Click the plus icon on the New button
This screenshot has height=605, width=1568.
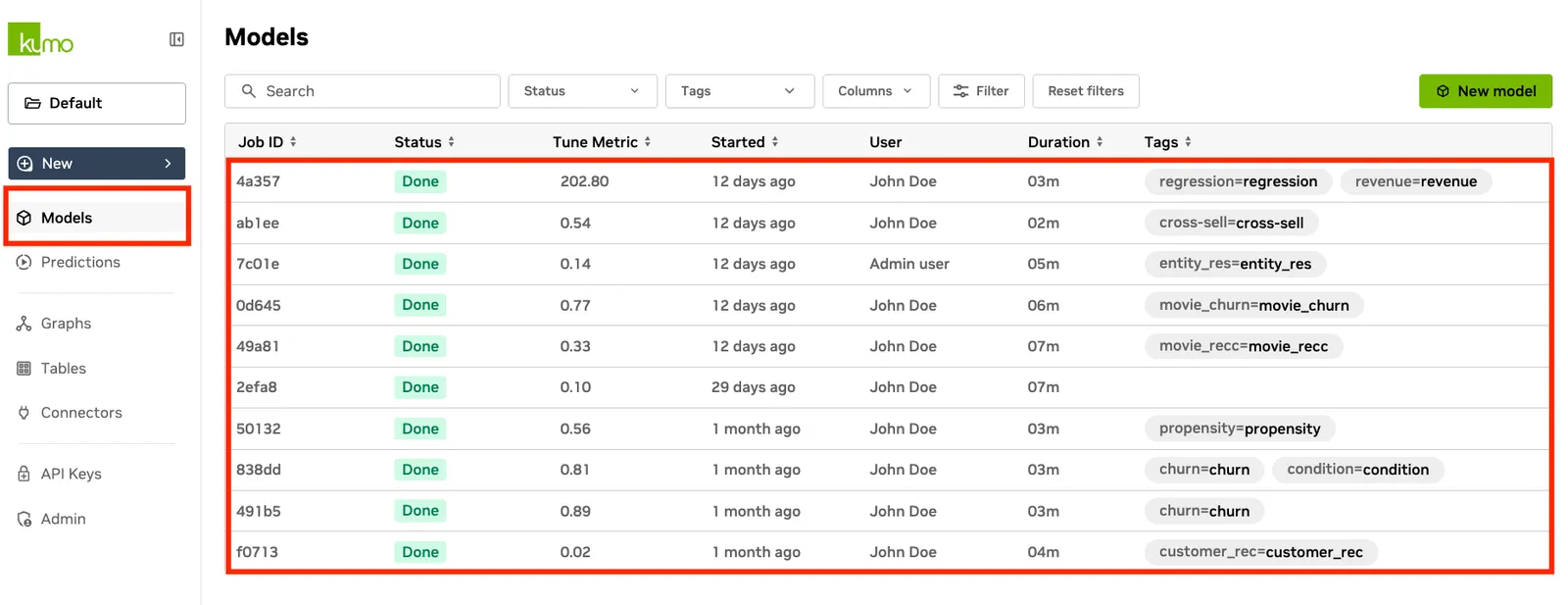click(x=25, y=164)
